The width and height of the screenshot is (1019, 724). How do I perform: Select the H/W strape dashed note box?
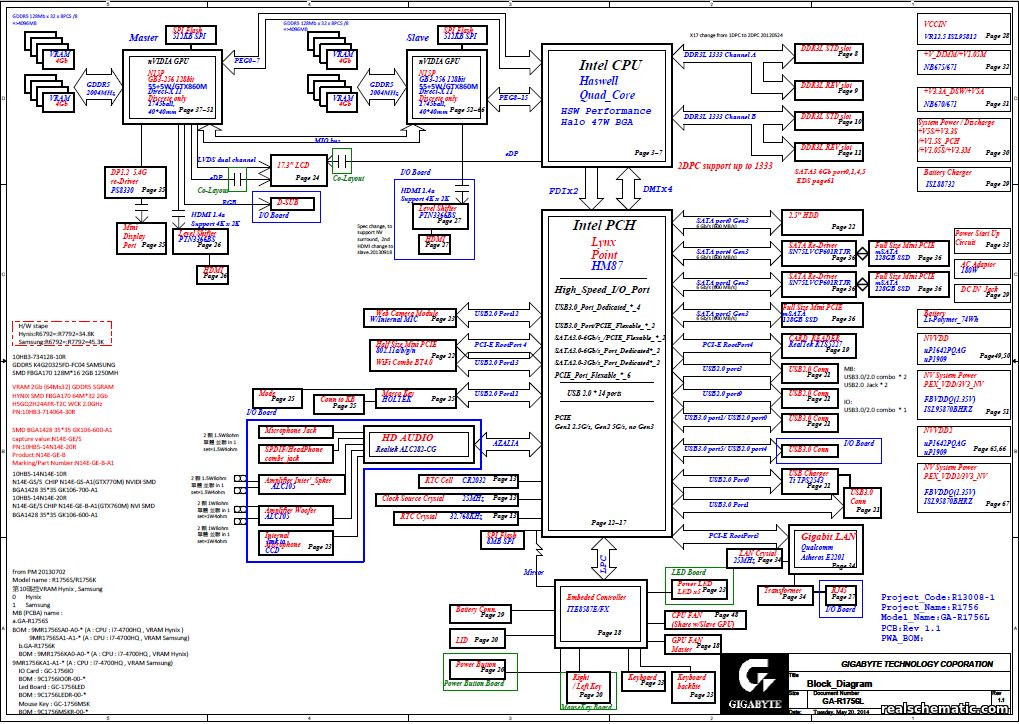[63, 334]
